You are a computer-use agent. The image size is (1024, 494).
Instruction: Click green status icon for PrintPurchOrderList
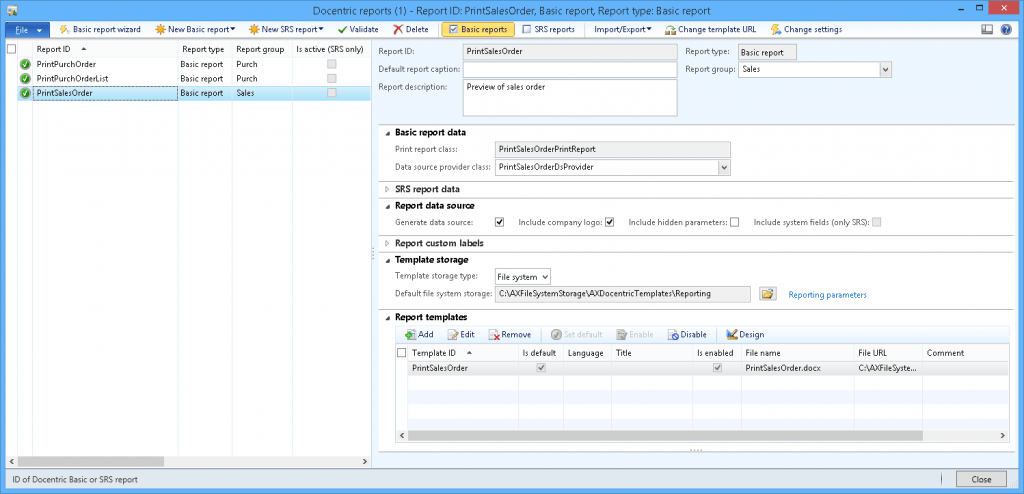pyautogui.click(x=25, y=78)
